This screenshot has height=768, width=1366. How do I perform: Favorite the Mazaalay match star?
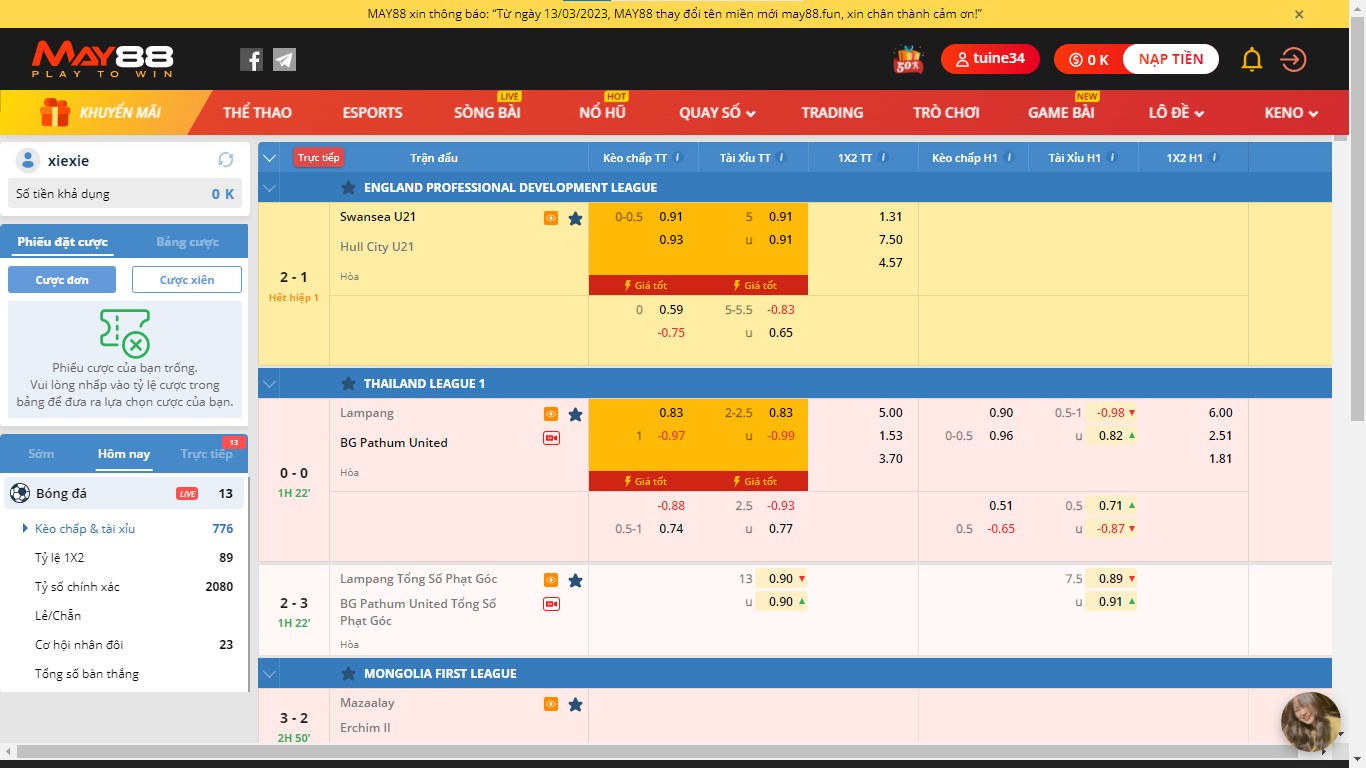coord(575,704)
